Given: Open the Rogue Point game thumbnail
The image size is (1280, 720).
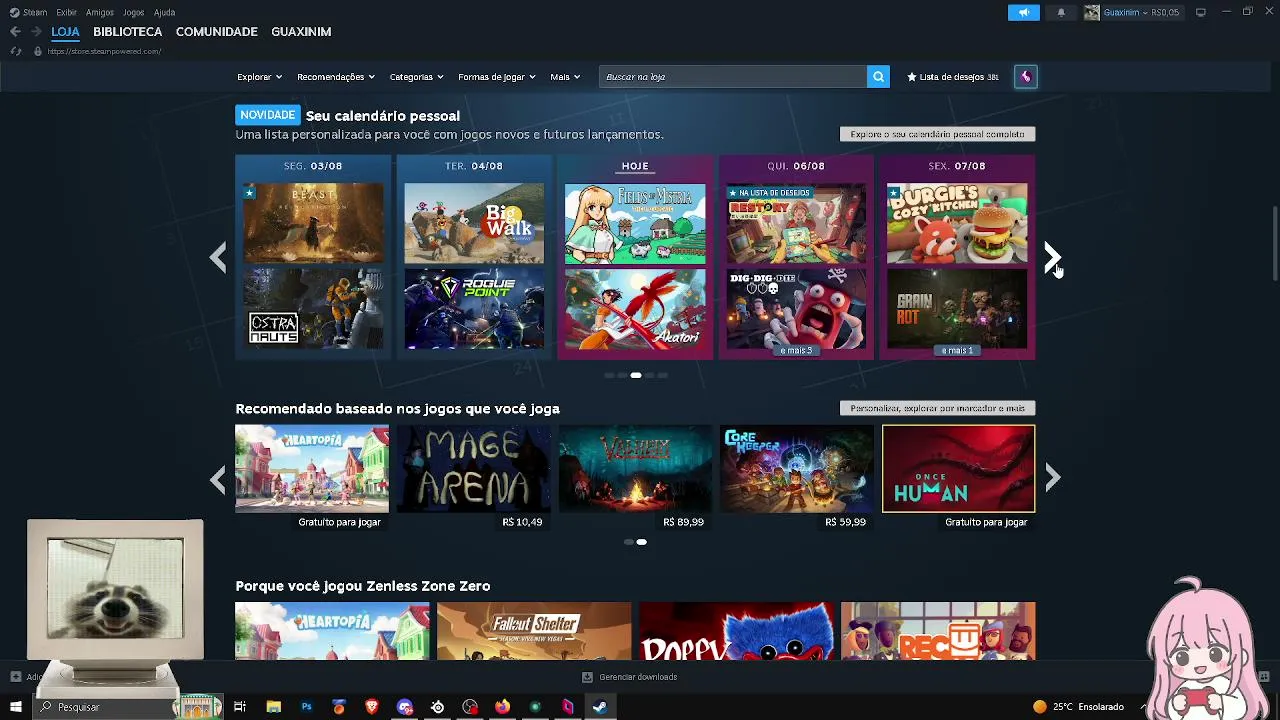Looking at the screenshot, I should (474, 309).
